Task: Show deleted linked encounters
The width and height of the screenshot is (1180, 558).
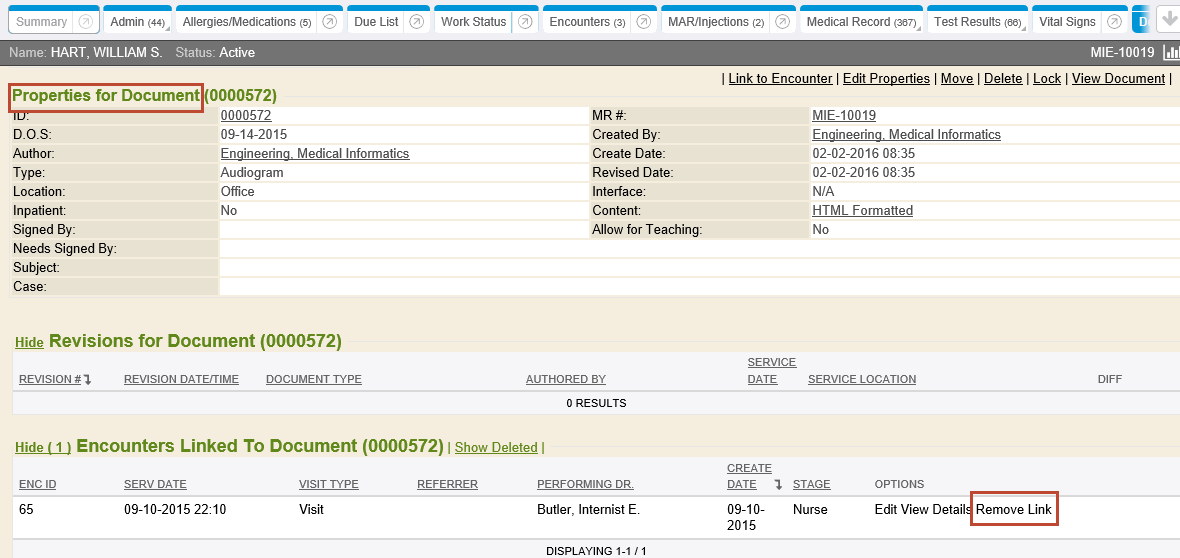Action: [x=496, y=448]
